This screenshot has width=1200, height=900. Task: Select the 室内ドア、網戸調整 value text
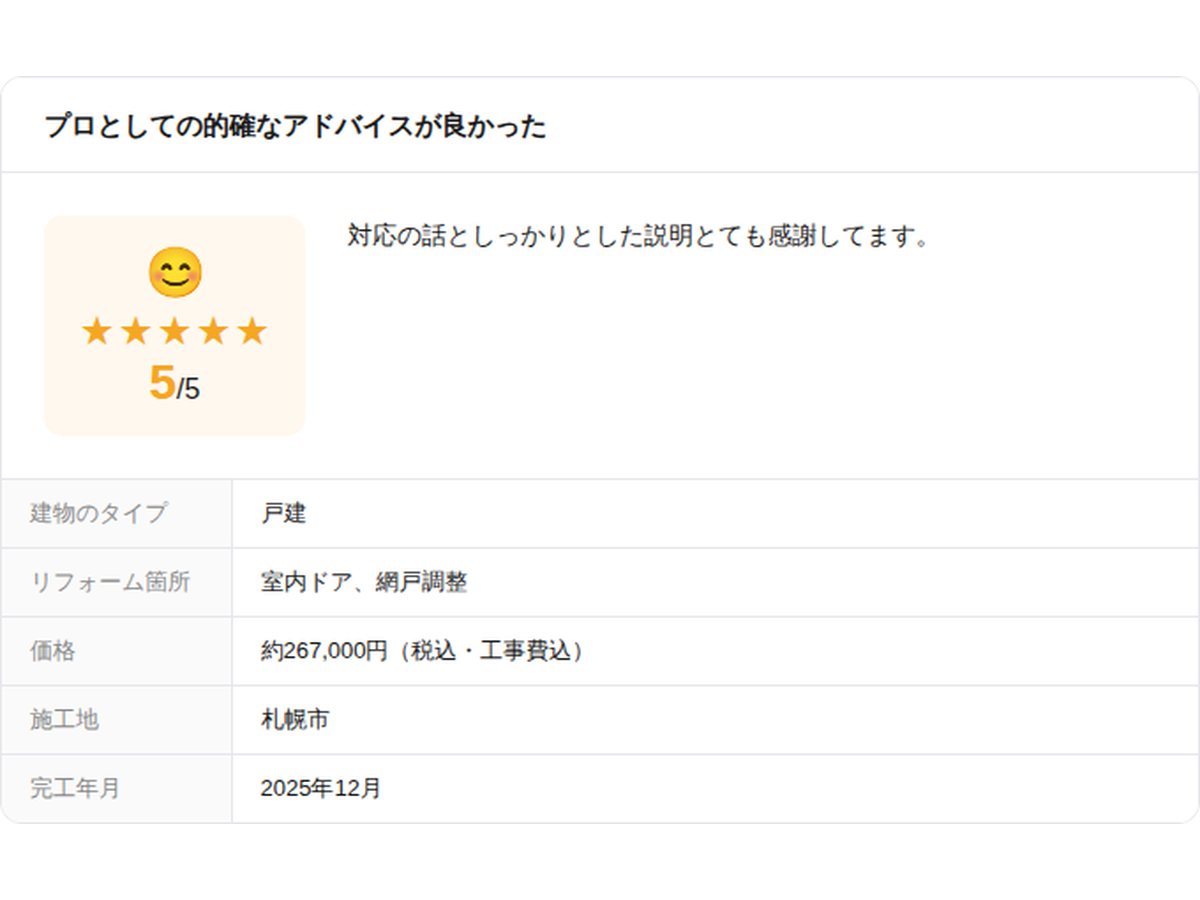pyautogui.click(x=364, y=582)
